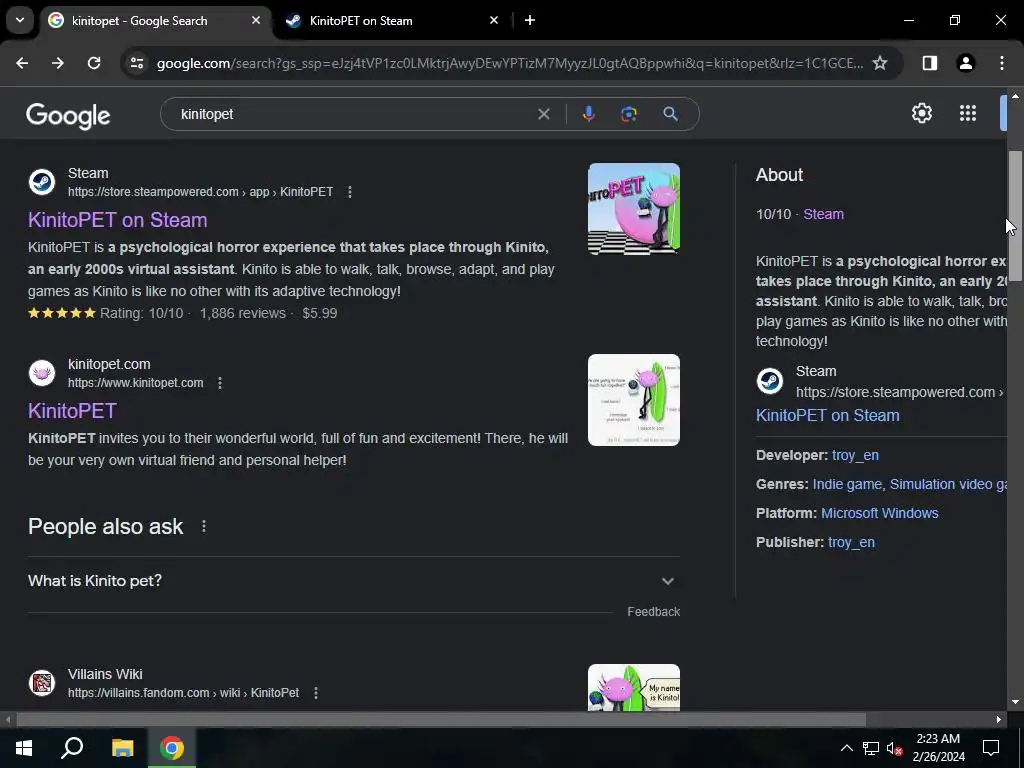Viewport: 1024px width, 768px height.
Task: Click the Google logo
Action: (68, 116)
